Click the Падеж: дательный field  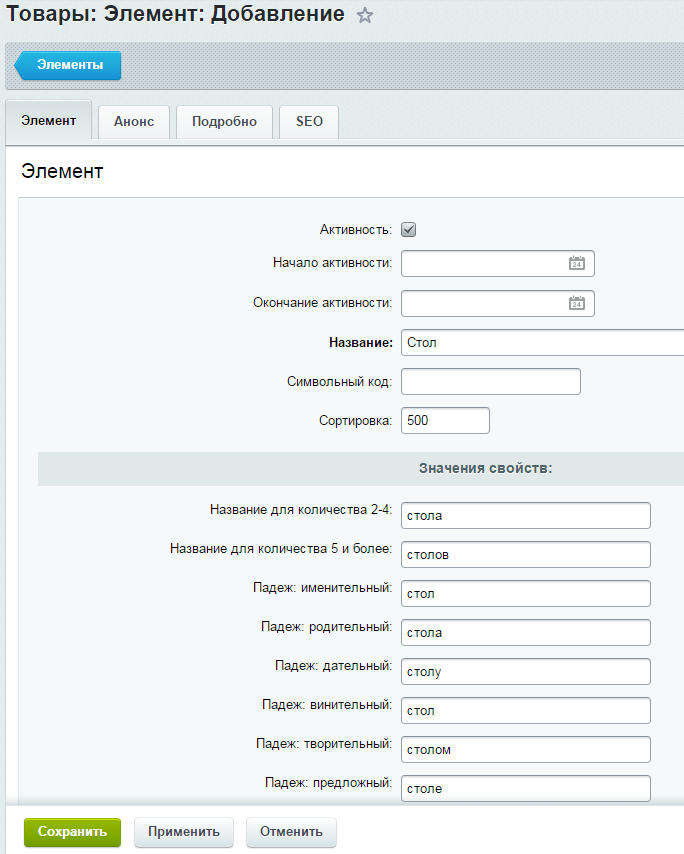[526, 672]
